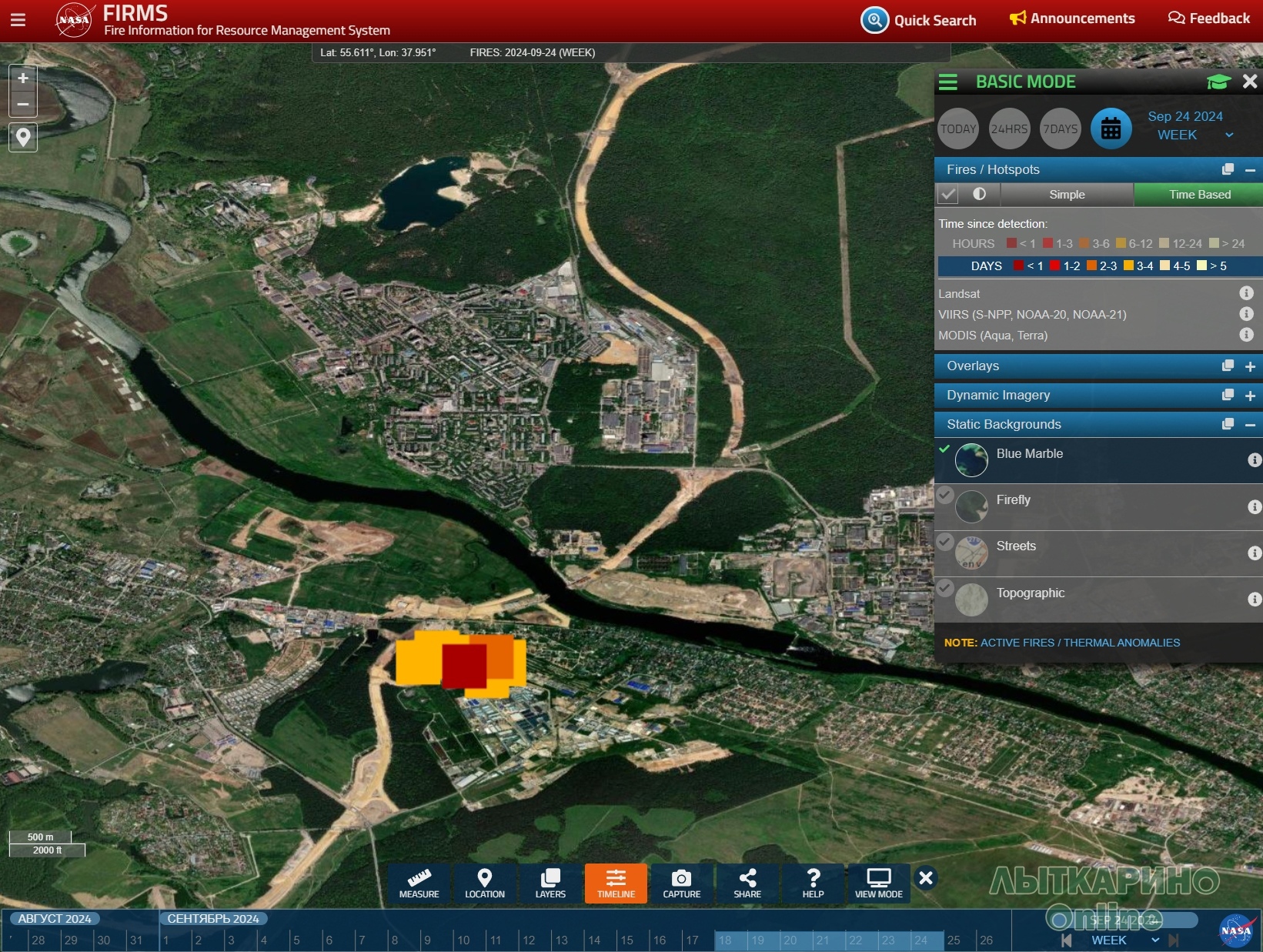
Task: Switch to the Simple tab
Action: pyautogui.click(x=1067, y=195)
